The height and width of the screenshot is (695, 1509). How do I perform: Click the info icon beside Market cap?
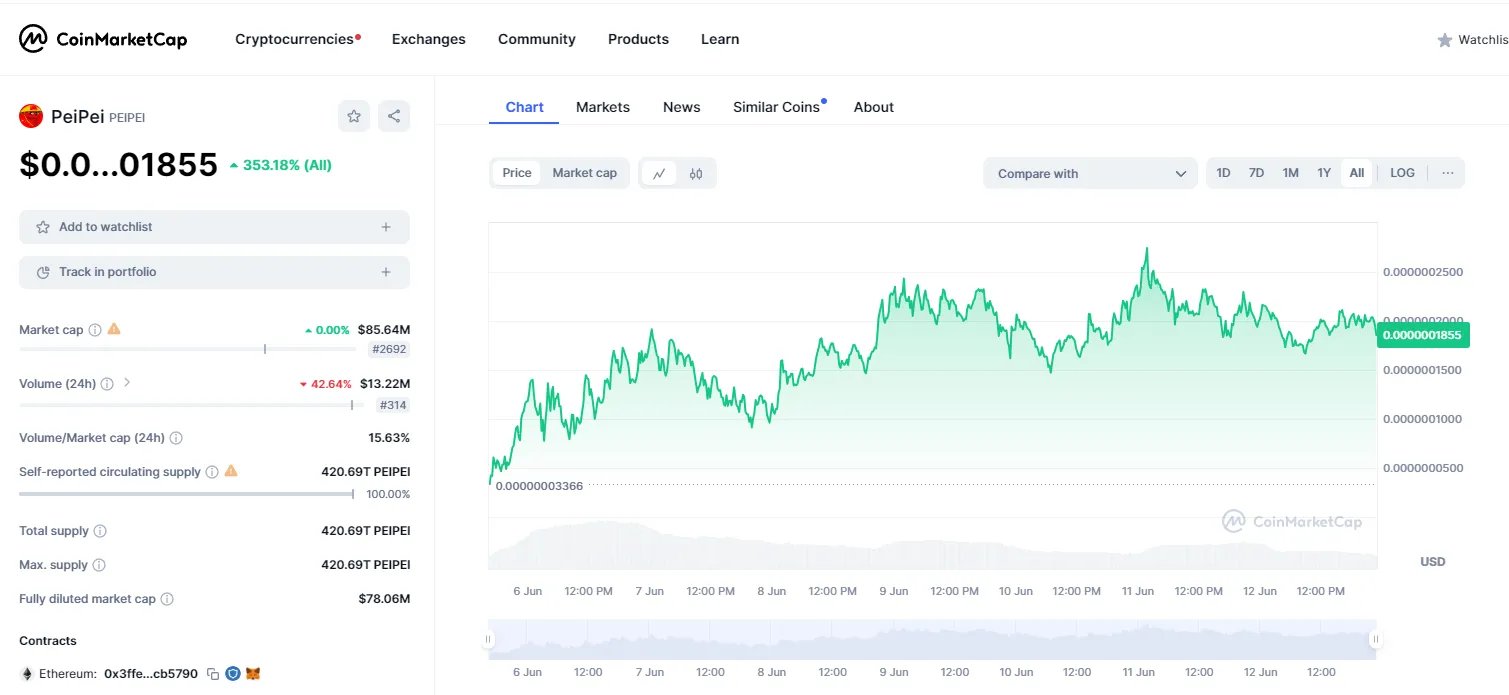pos(95,329)
